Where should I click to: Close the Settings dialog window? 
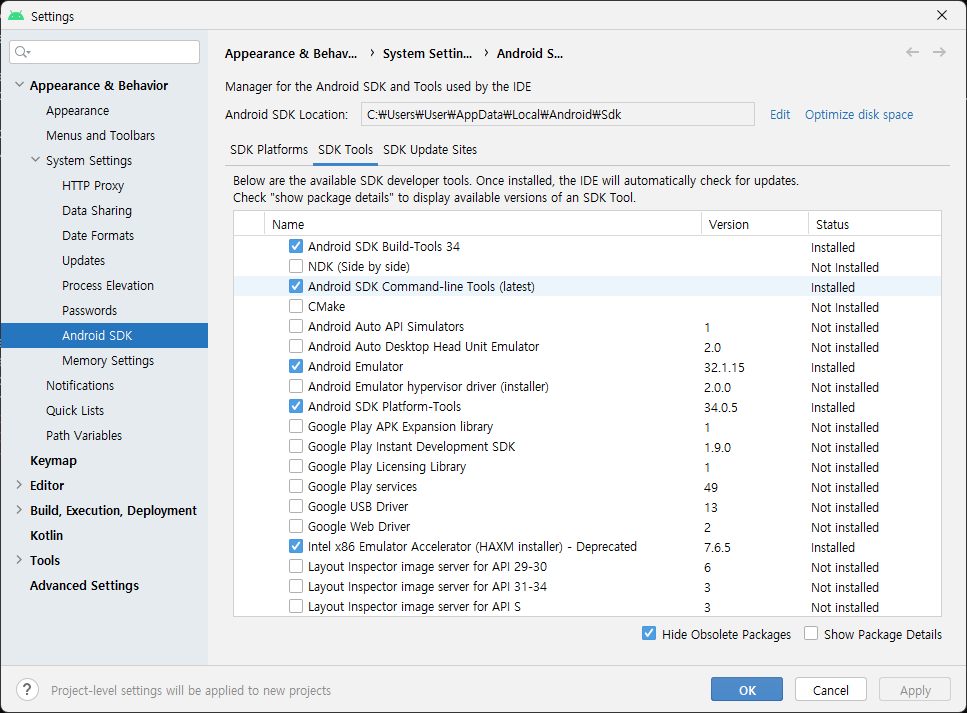pos(942,15)
